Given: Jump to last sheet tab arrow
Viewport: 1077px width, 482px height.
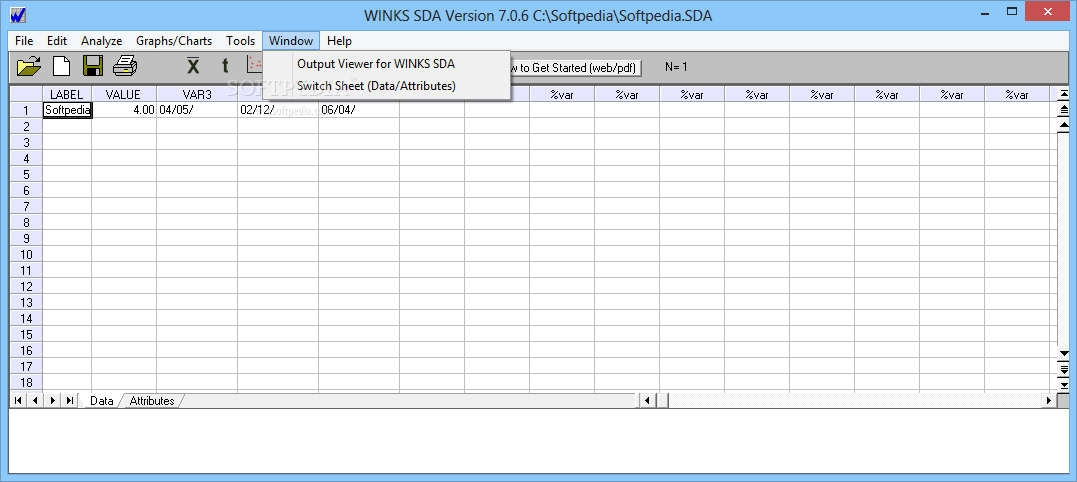Looking at the screenshot, I should point(70,400).
